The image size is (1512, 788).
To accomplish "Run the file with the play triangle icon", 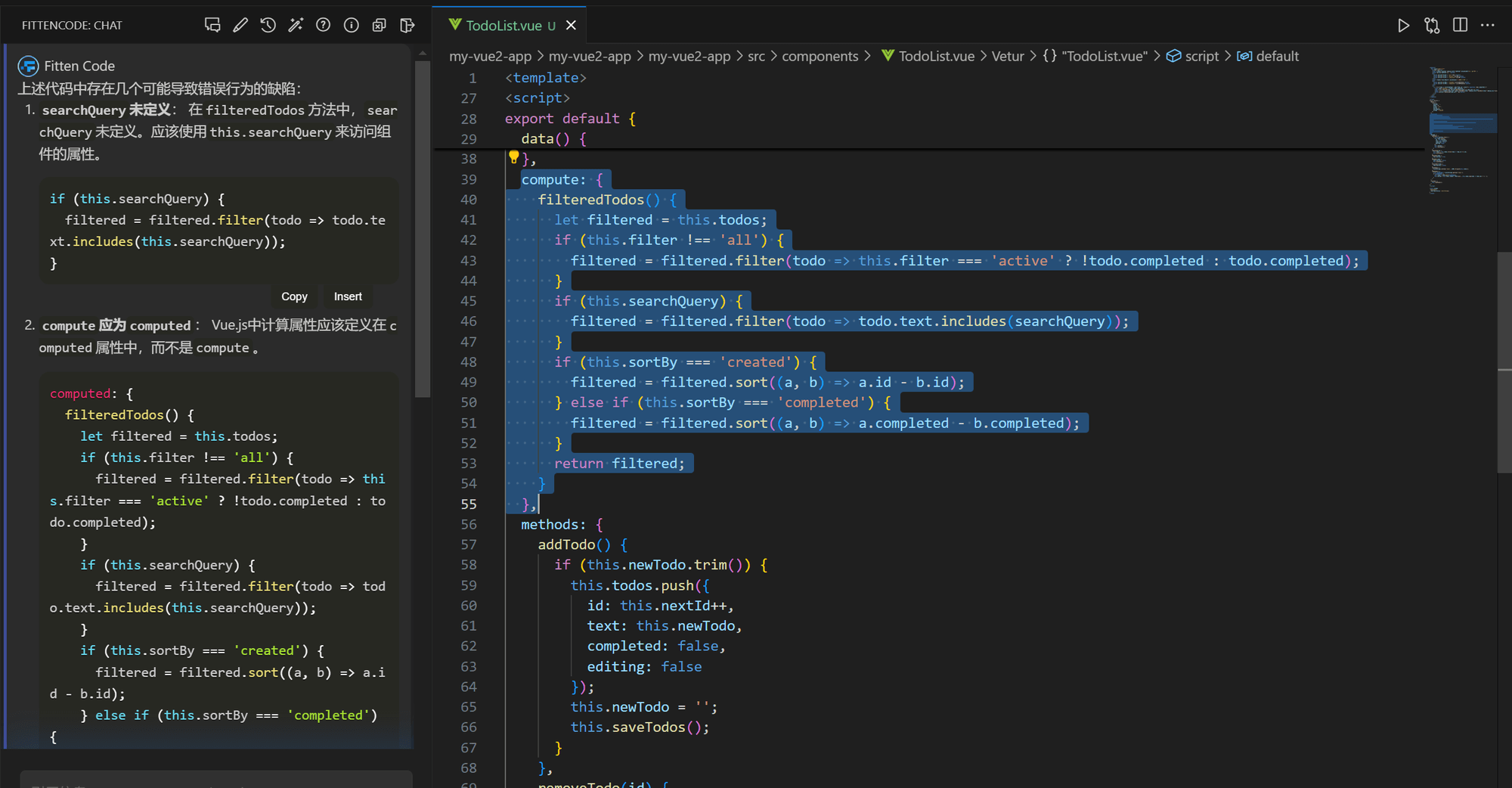I will [x=1403, y=25].
